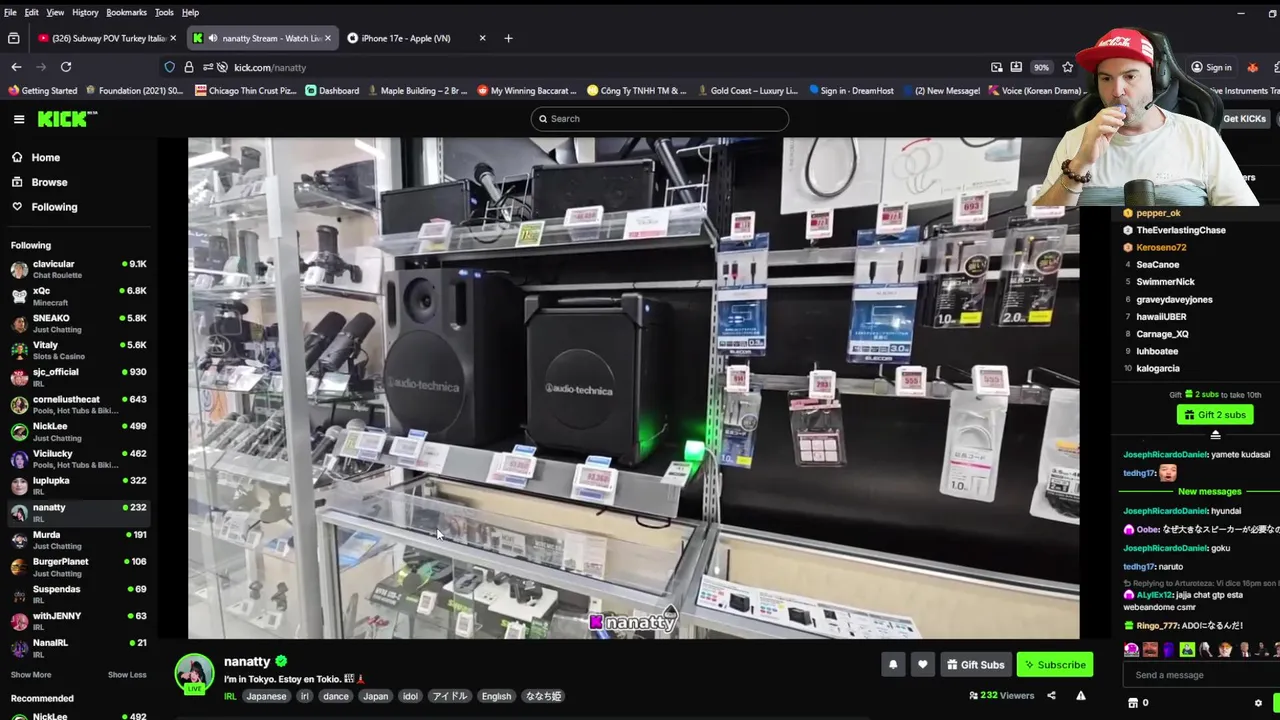Collapse following list with Show Less
1280x720 pixels.
coord(127,675)
